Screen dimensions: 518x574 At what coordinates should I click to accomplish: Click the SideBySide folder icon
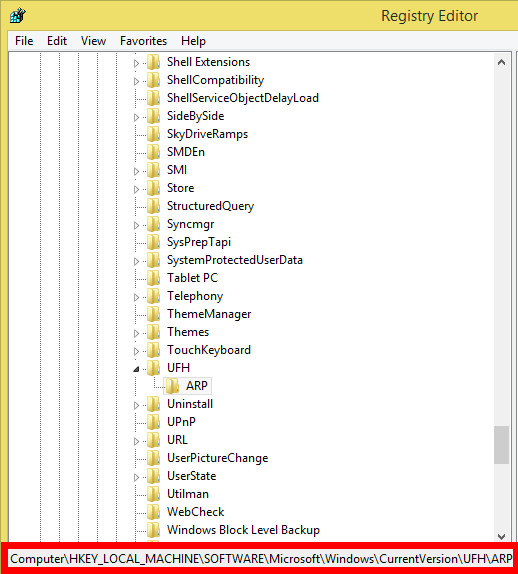click(x=154, y=116)
